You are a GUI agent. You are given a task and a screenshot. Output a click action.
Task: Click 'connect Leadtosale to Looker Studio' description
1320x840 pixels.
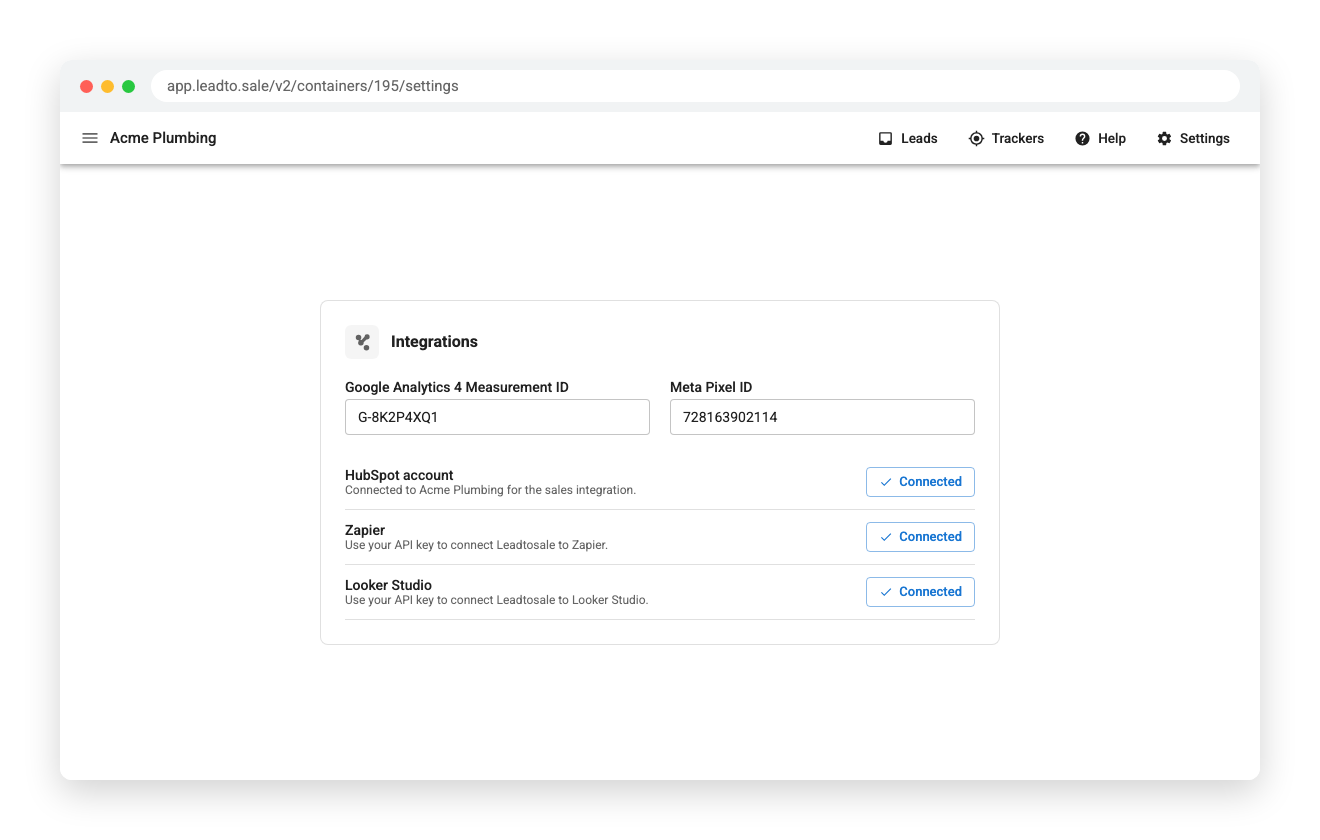point(549,600)
